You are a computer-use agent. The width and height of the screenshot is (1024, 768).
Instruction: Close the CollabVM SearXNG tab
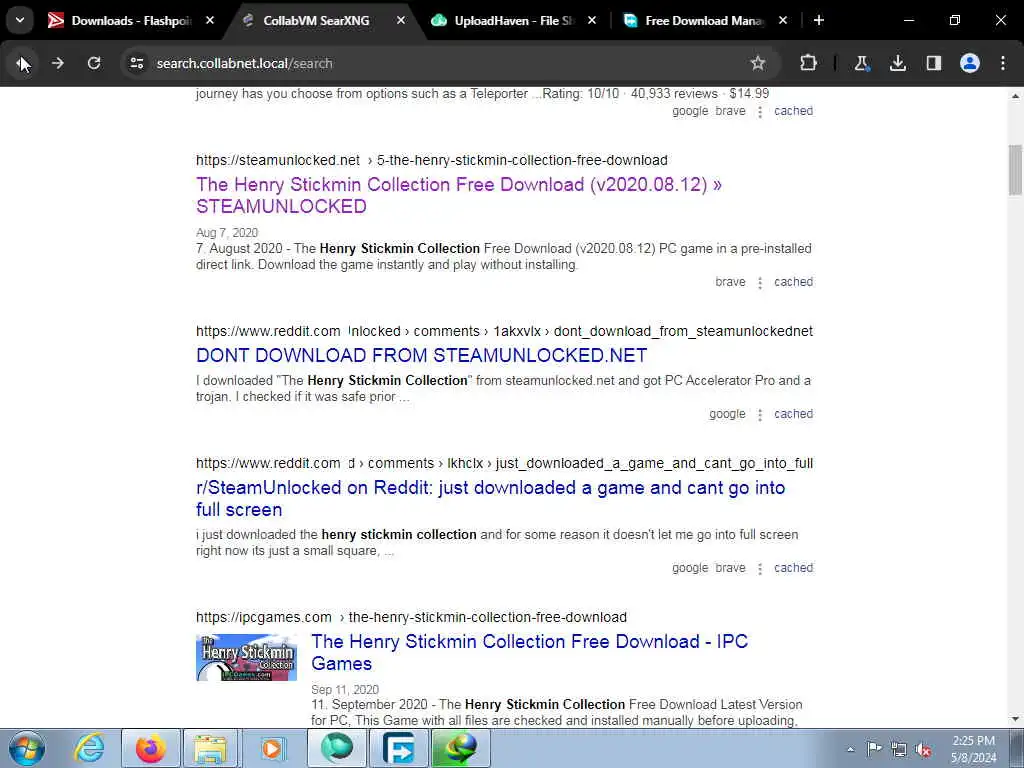[401, 21]
